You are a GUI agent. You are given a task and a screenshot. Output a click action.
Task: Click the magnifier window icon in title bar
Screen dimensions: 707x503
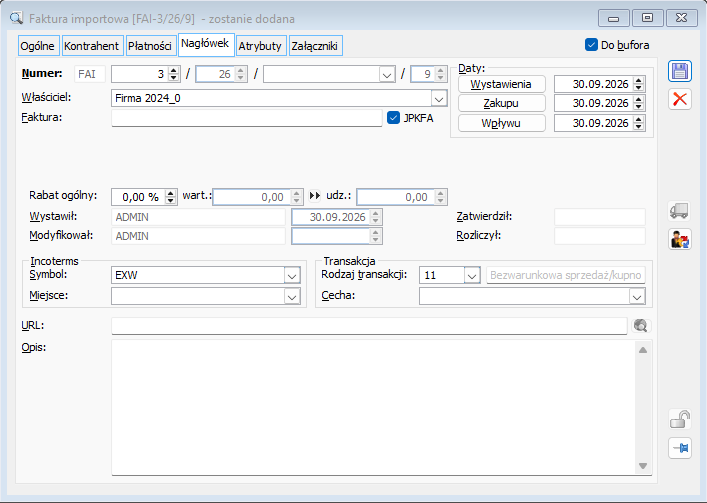pos(16,18)
